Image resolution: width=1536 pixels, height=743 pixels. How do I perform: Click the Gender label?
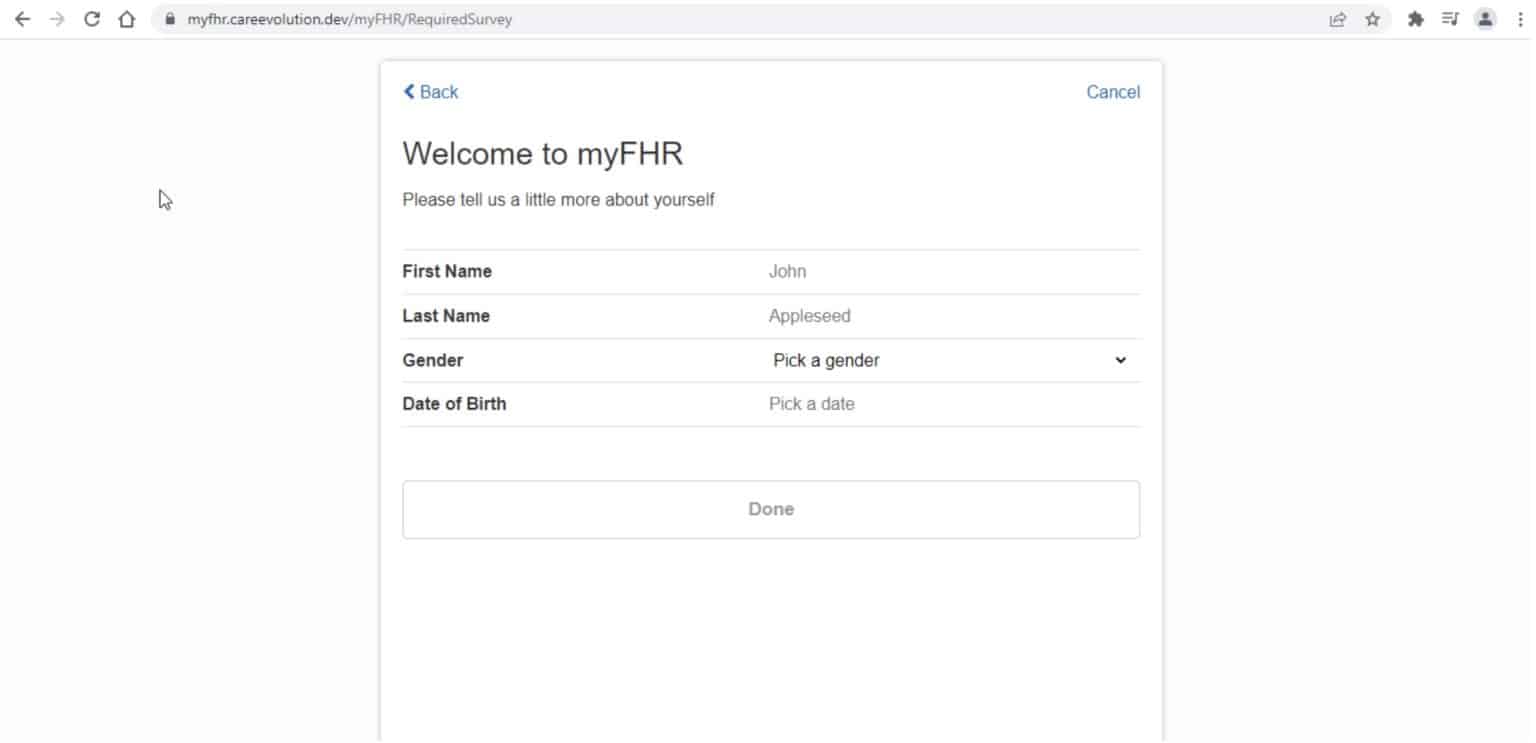[x=433, y=360]
